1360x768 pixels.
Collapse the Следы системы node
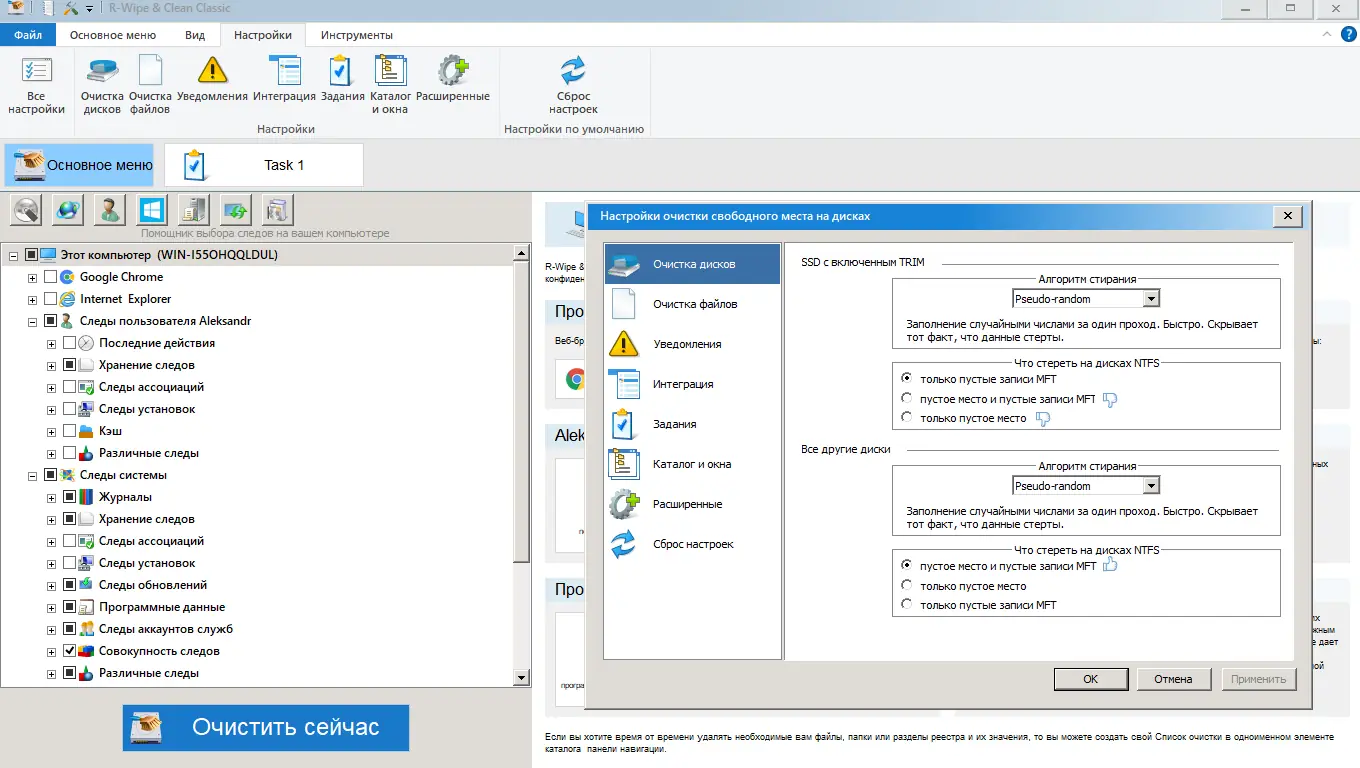pos(33,475)
